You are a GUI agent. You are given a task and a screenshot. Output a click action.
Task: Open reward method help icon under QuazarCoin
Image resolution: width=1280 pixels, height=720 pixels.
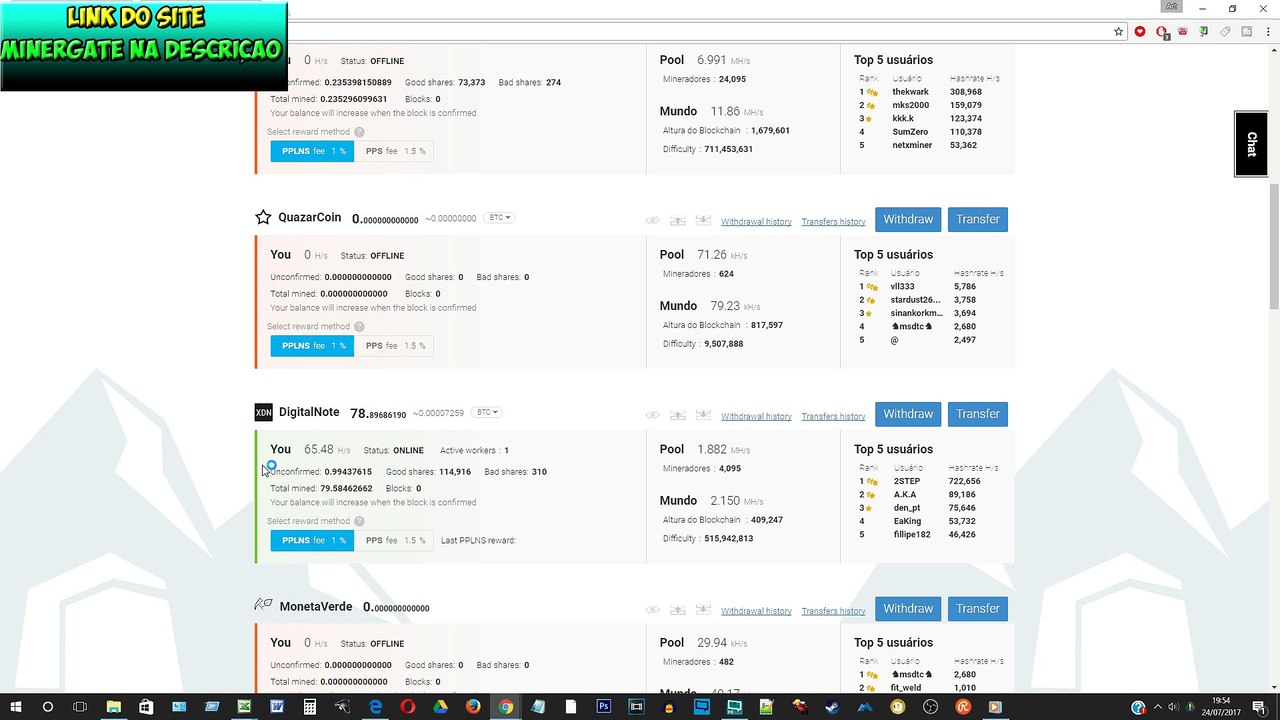point(359,326)
